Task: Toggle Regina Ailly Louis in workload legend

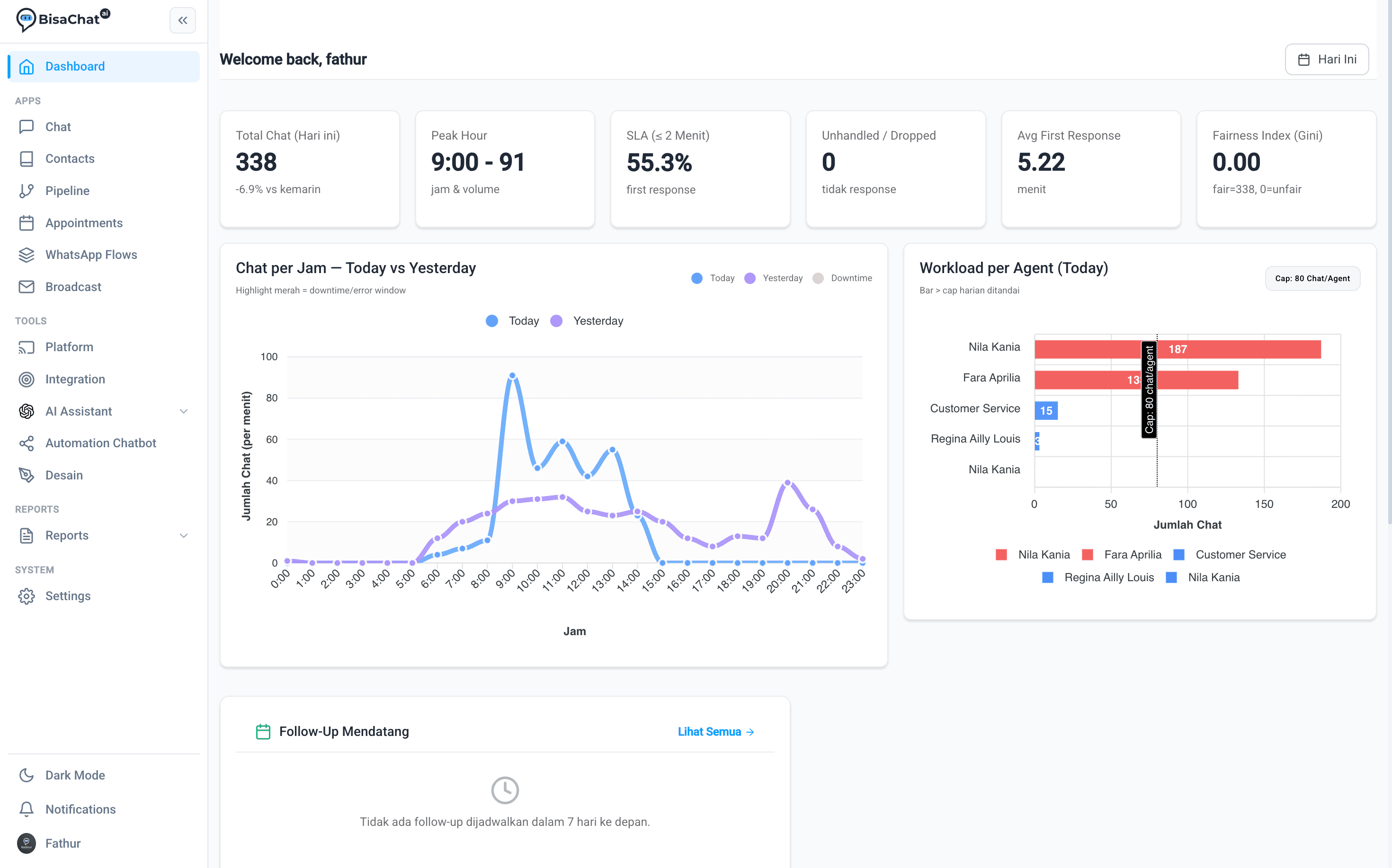Action: (1098, 577)
